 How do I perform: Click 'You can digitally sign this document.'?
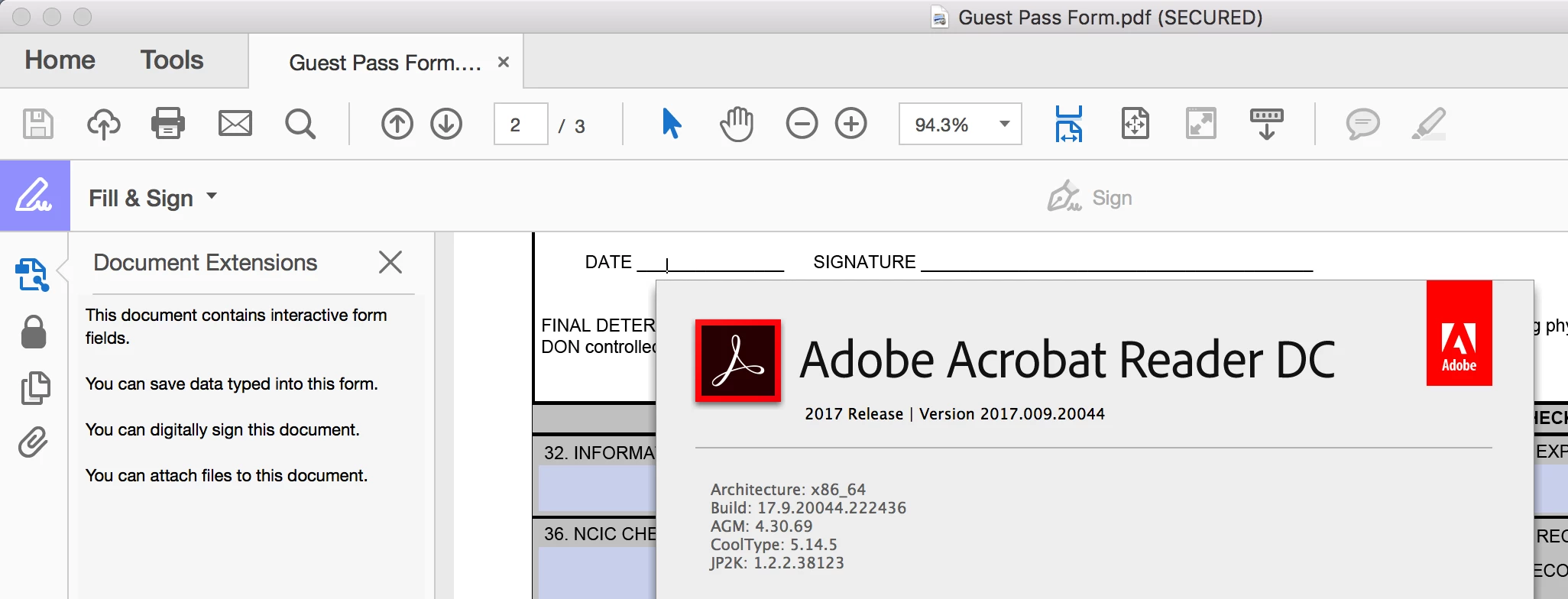(x=222, y=429)
